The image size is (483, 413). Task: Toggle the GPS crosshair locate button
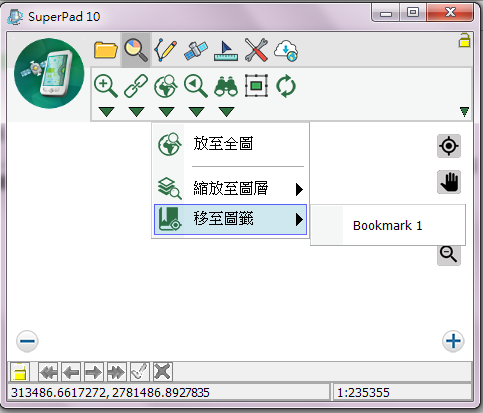(x=449, y=146)
